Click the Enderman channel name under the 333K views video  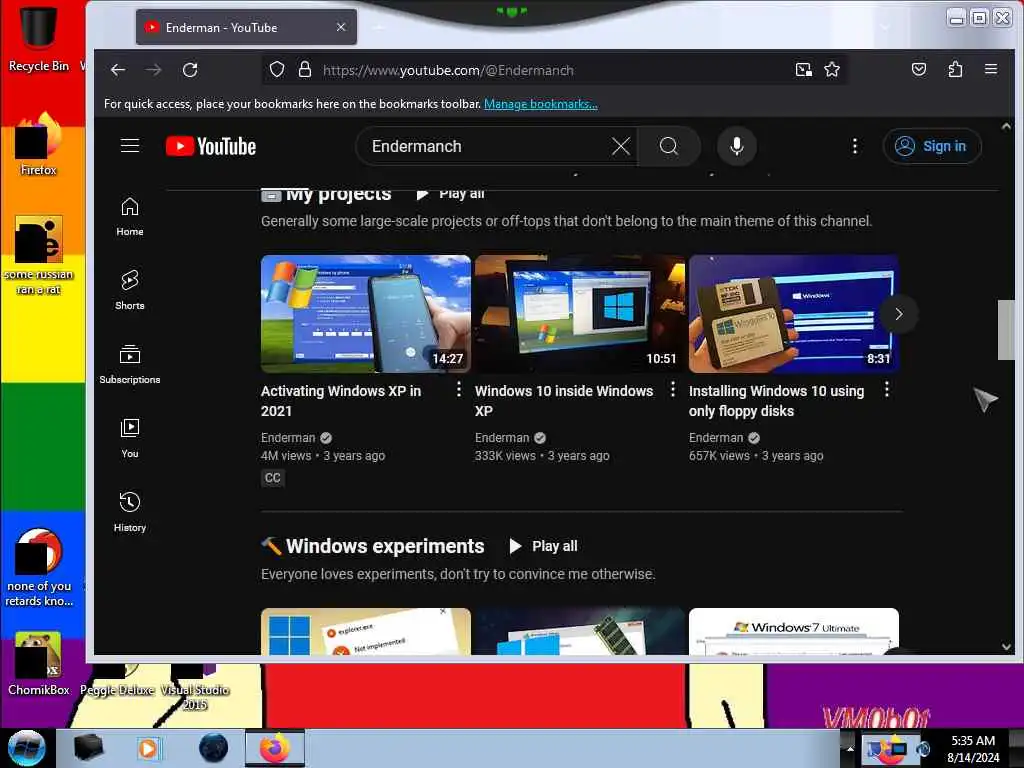[502, 438]
